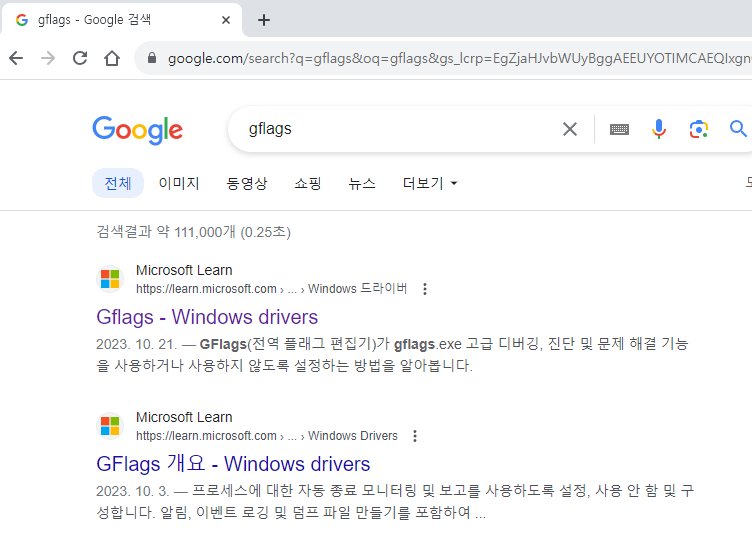Screen dimensions: 752x539
Task: Open the Gflags - Windows drivers link
Action: [207, 317]
